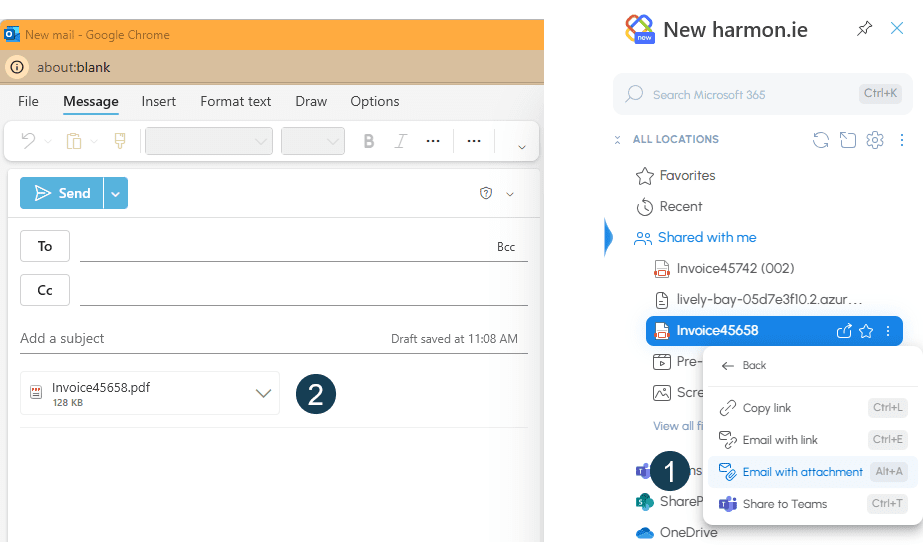Choose Email with attachment menu item
Image resolution: width=923 pixels, height=556 pixels.
pos(813,472)
